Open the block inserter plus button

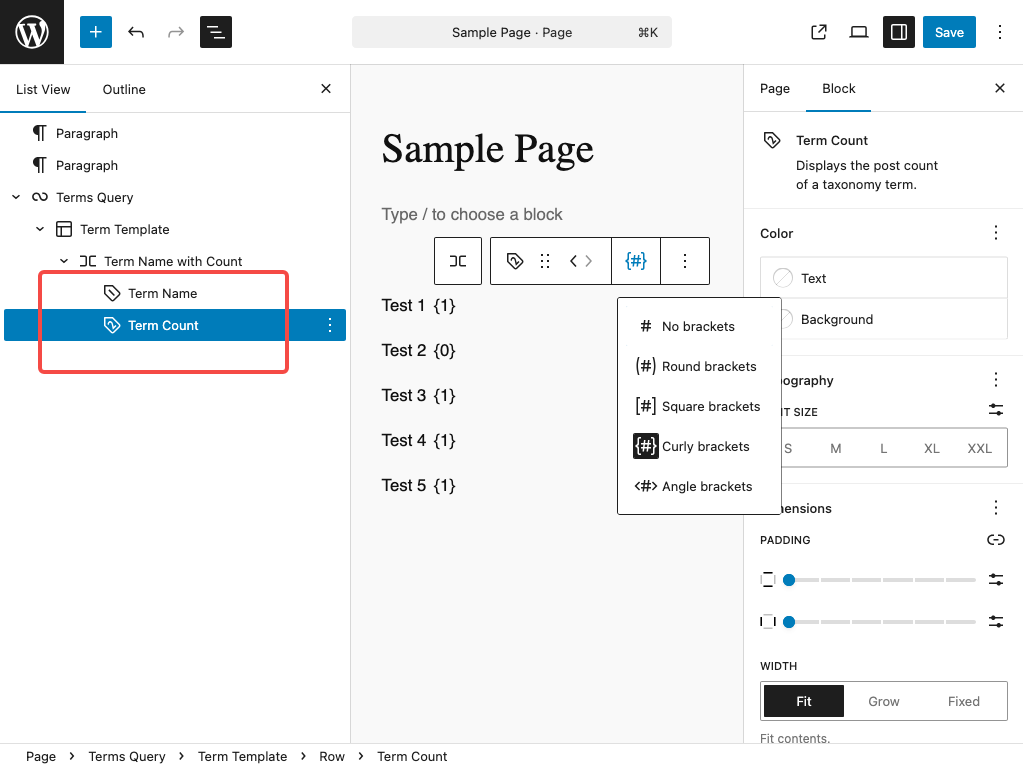[96, 32]
